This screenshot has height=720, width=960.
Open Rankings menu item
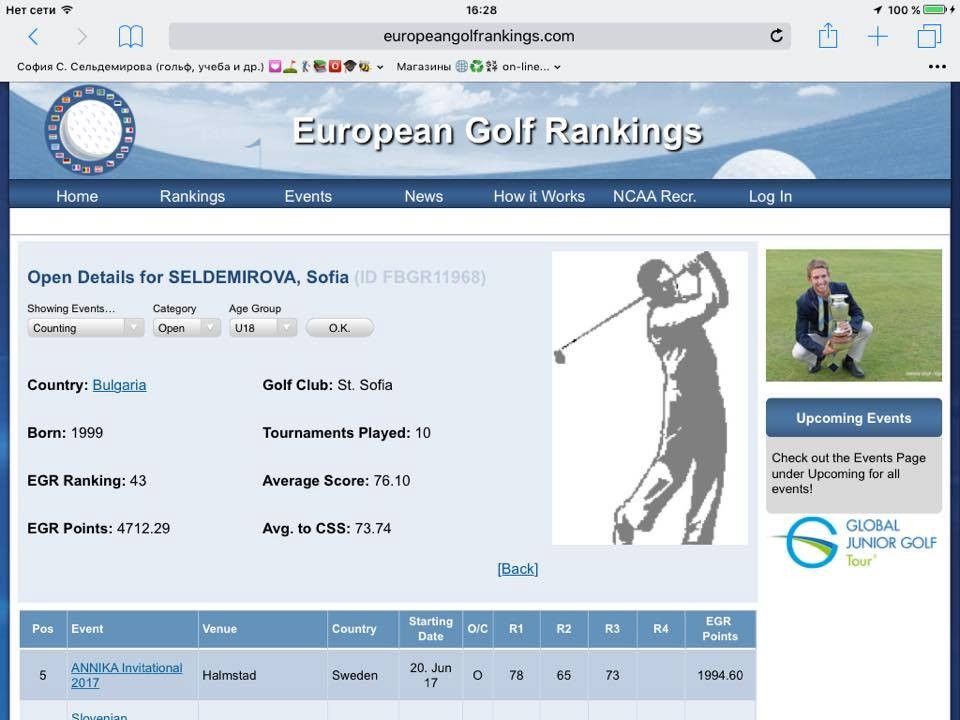coord(192,196)
